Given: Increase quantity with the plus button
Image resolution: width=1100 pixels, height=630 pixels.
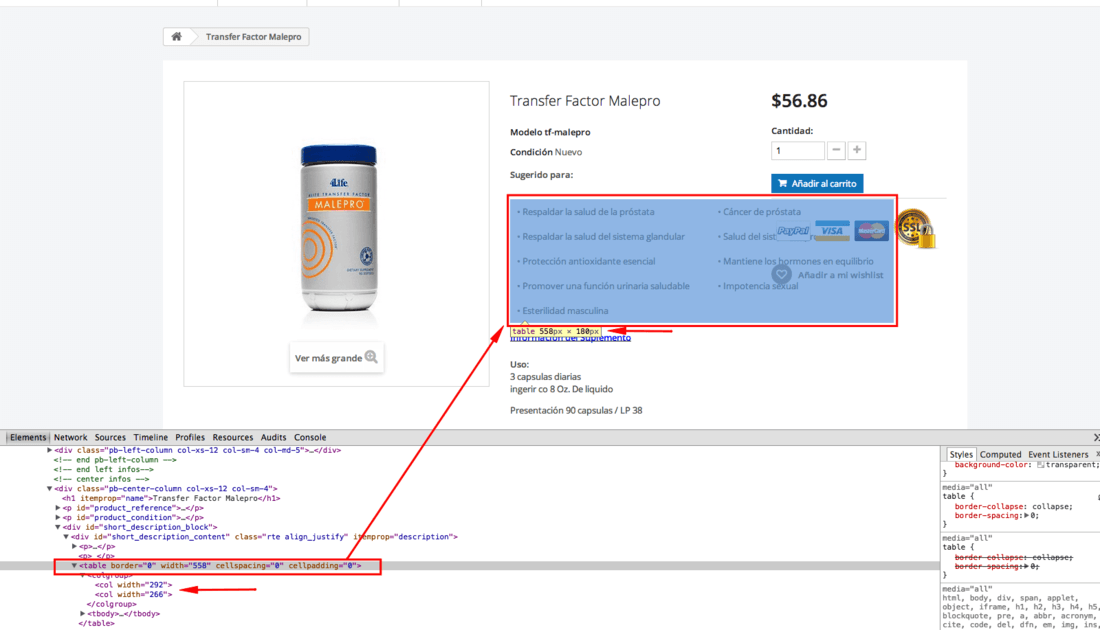Looking at the screenshot, I should coord(857,150).
